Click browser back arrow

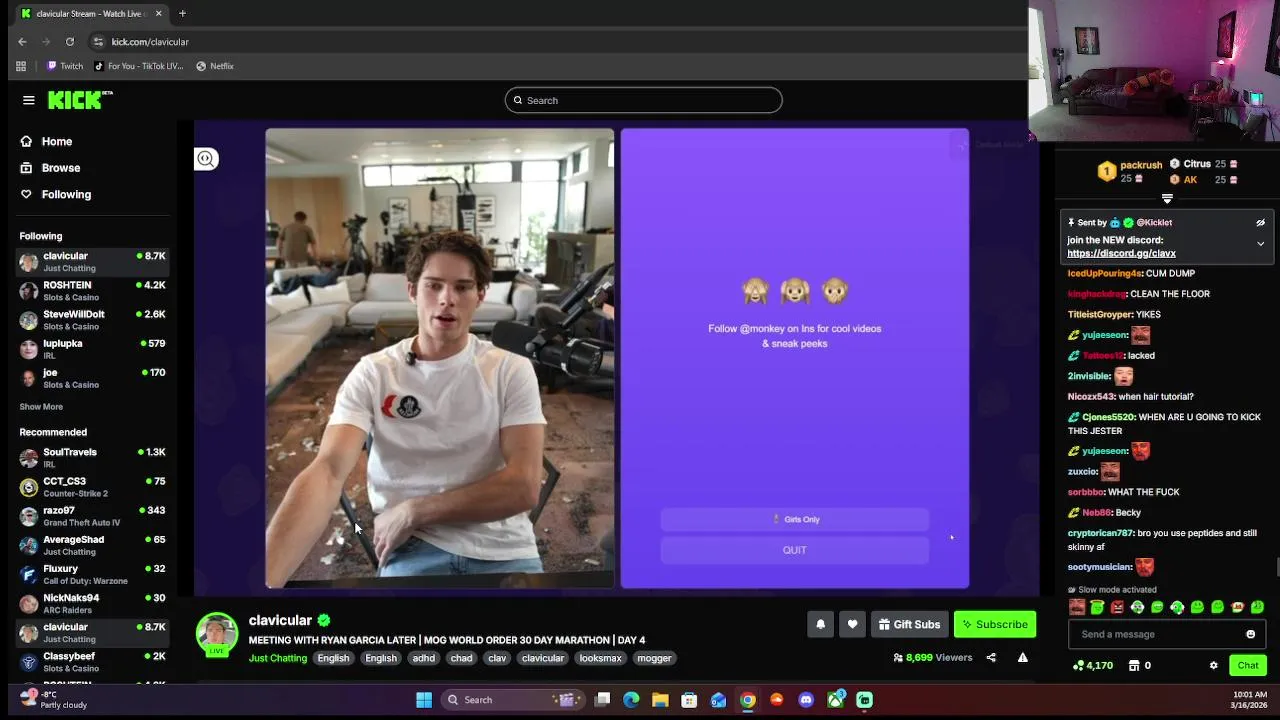click(x=22, y=42)
